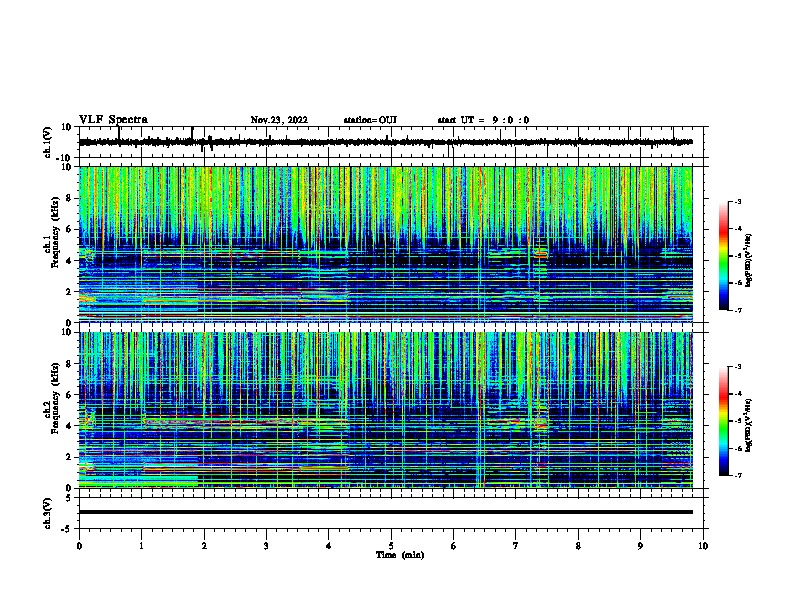
Task: Click the '-3' tick on ch.1 colorbar
Action: [738, 201]
